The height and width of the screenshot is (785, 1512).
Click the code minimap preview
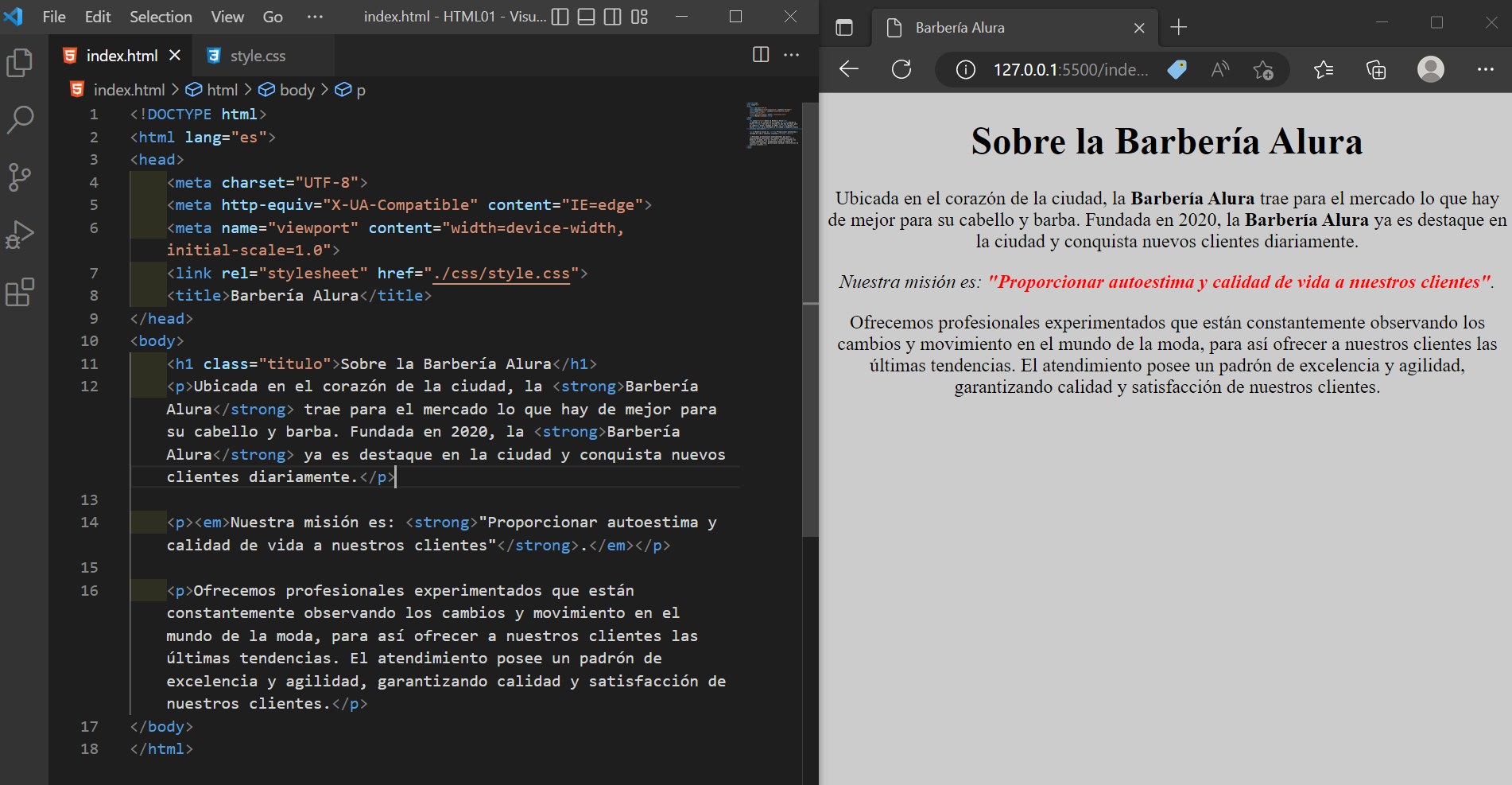coord(773,125)
